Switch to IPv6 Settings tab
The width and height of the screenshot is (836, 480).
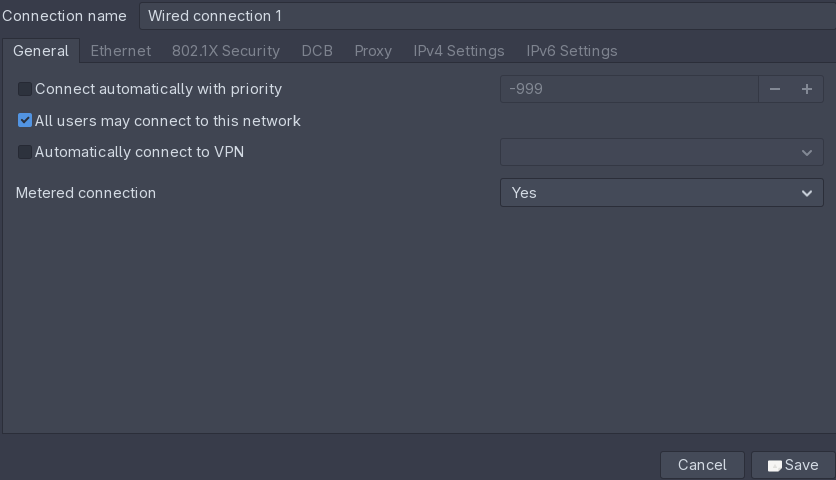[572, 51]
